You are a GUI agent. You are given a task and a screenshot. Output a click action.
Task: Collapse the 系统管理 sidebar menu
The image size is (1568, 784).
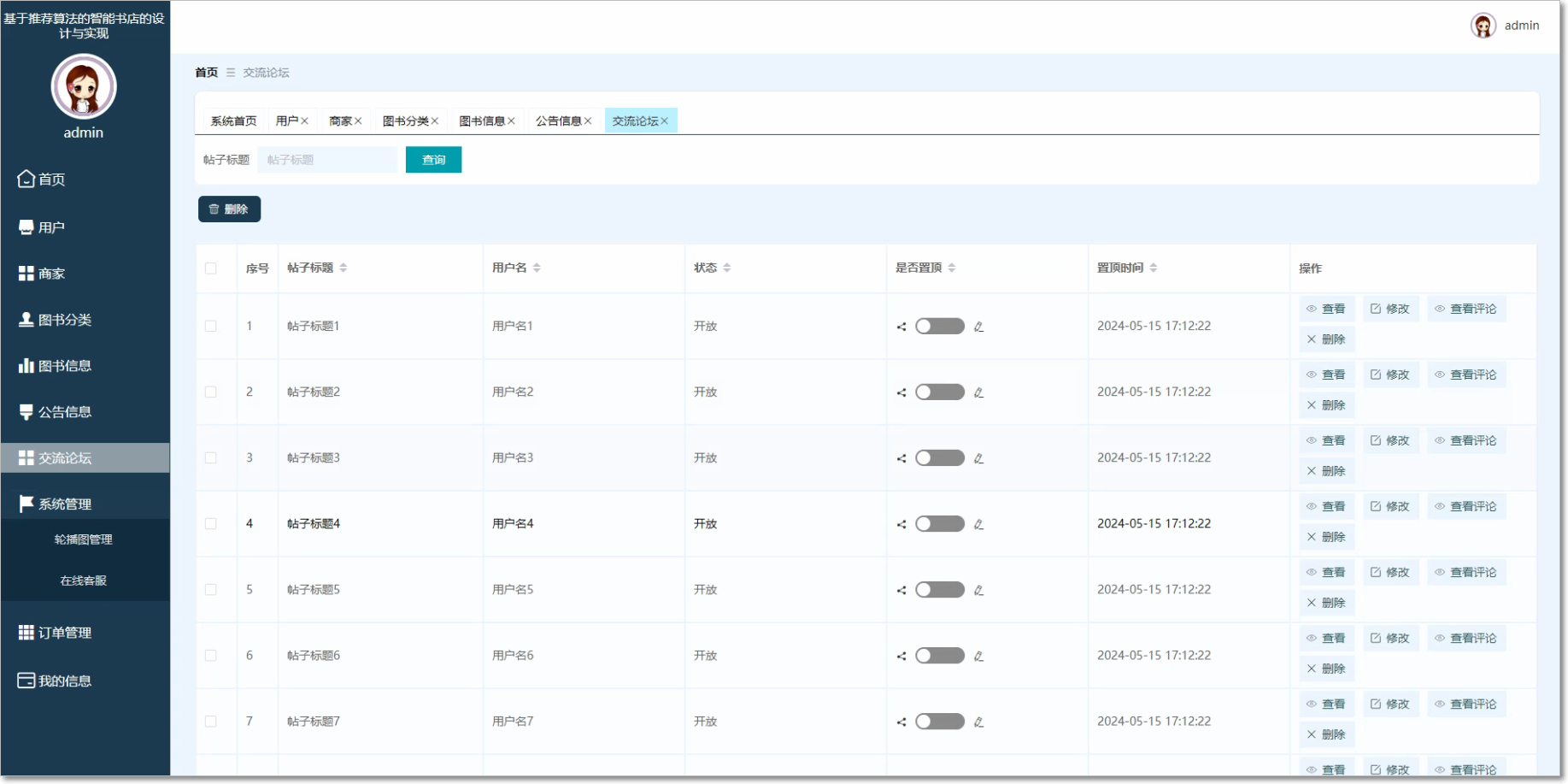coord(85,504)
